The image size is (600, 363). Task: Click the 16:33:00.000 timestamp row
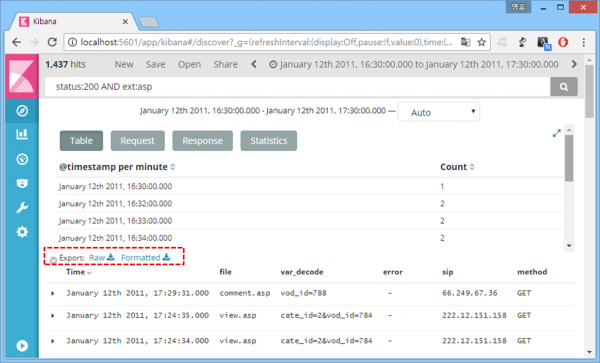pos(310,221)
